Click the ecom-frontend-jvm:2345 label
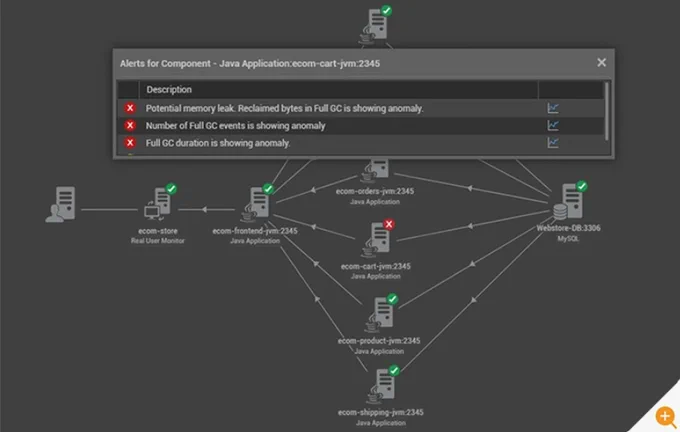 point(255,231)
